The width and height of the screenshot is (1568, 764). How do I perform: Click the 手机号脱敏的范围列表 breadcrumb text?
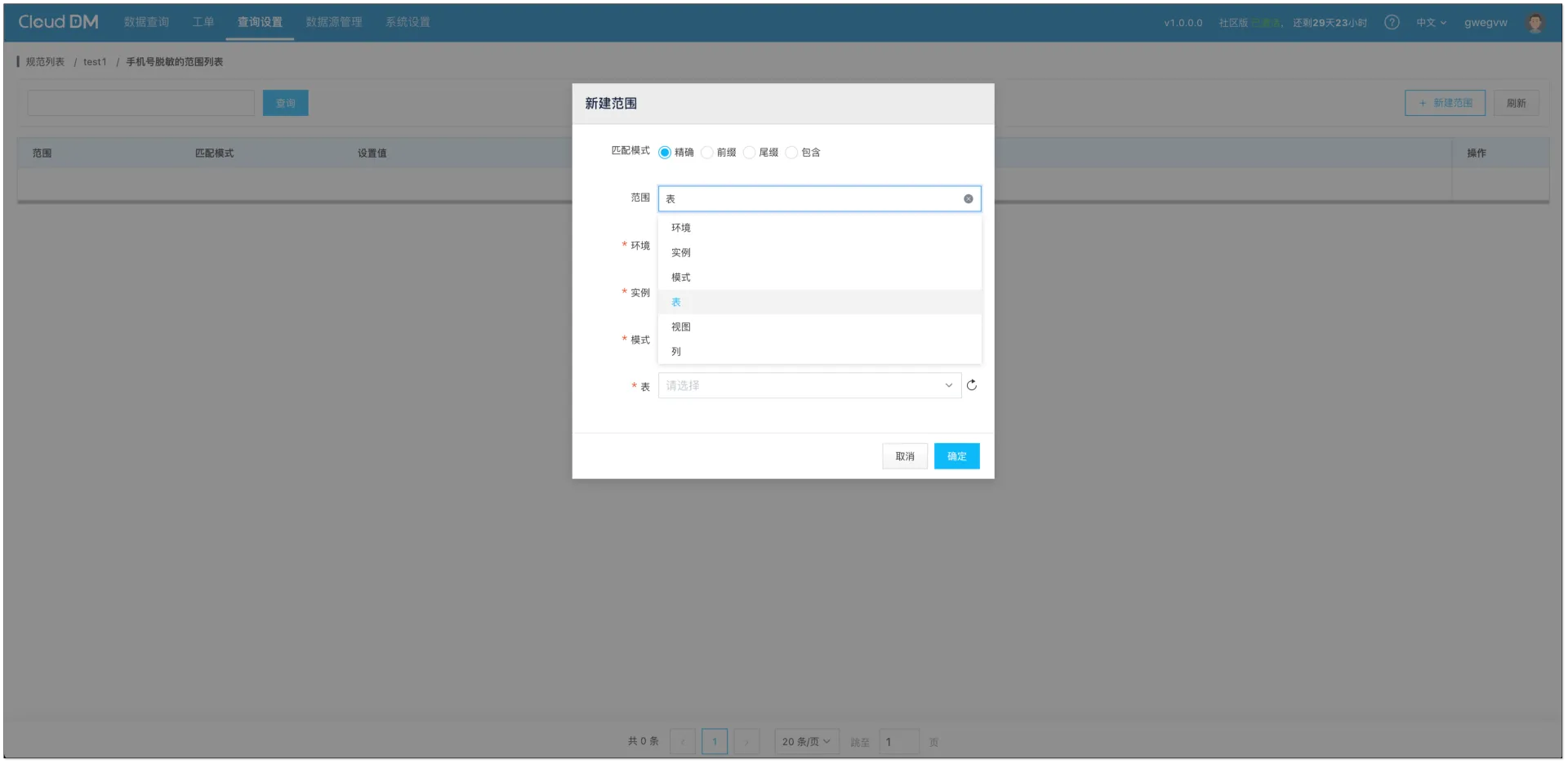(x=174, y=62)
